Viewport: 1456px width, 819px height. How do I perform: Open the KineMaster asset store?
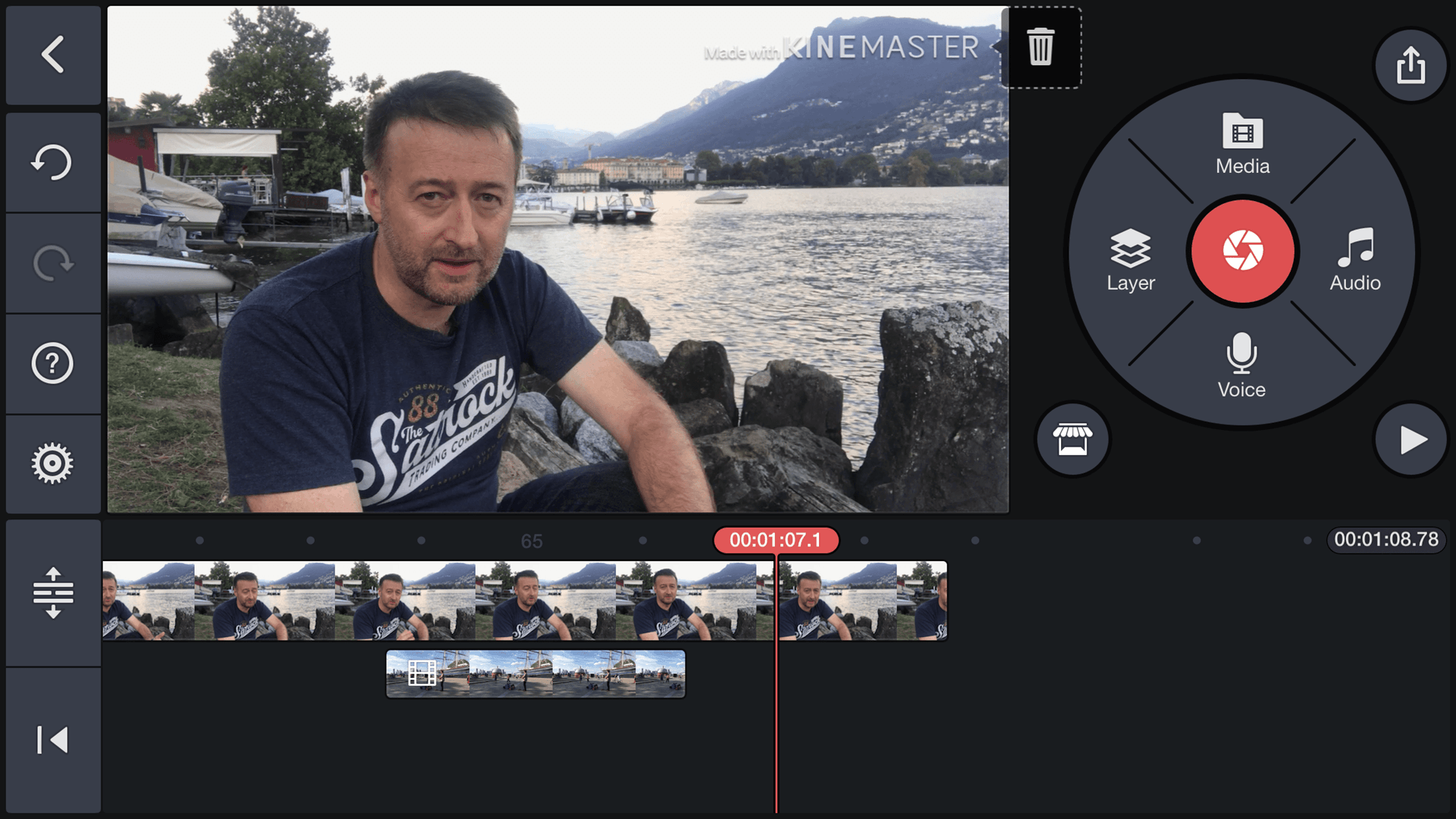1072,439
